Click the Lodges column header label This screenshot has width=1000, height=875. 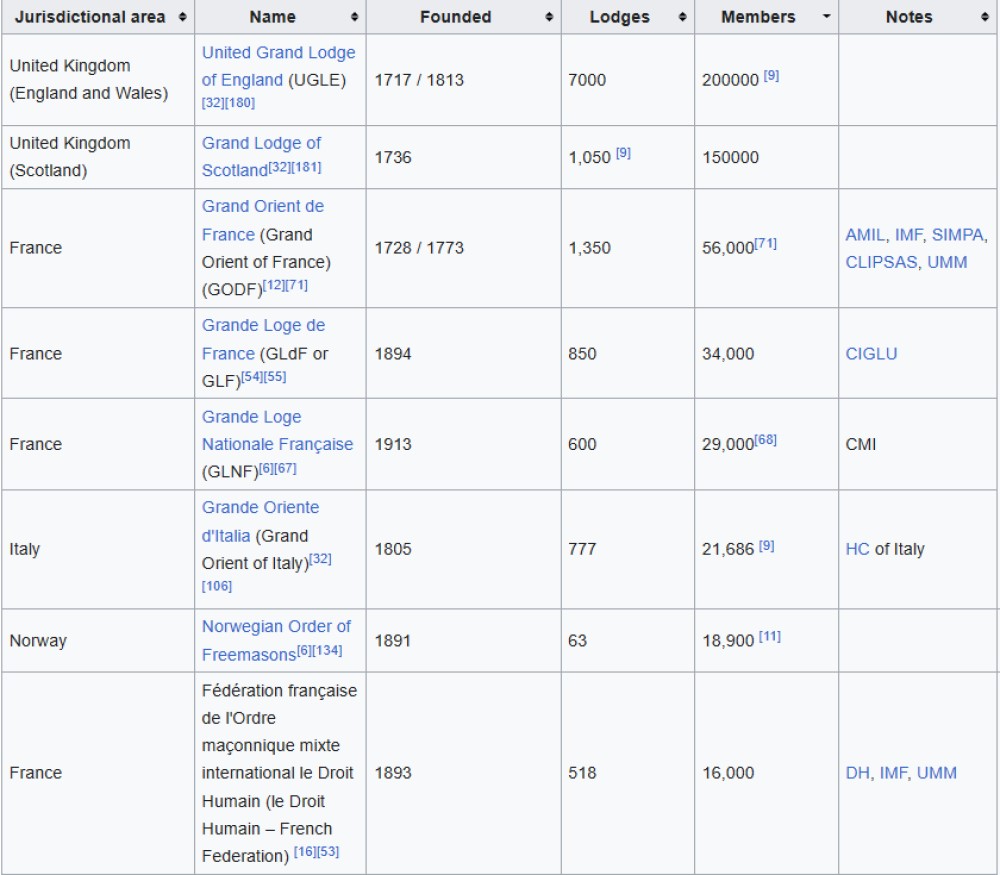[x=619, y=17]
